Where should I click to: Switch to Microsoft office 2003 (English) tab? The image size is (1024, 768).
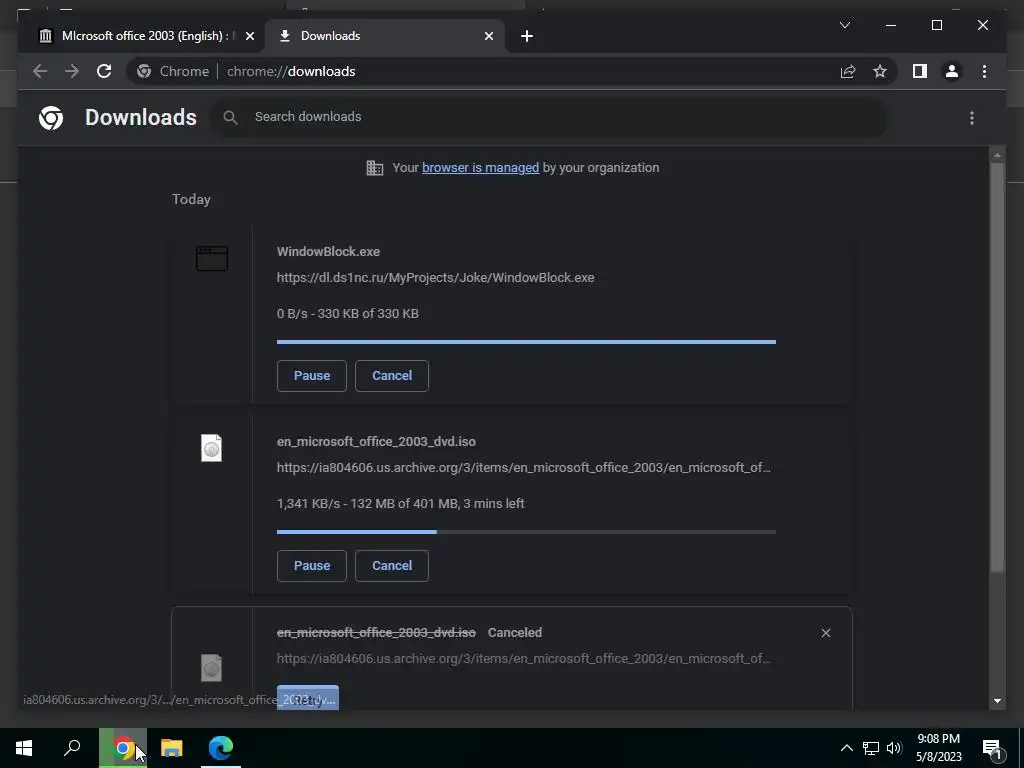(x=140, y=36)
